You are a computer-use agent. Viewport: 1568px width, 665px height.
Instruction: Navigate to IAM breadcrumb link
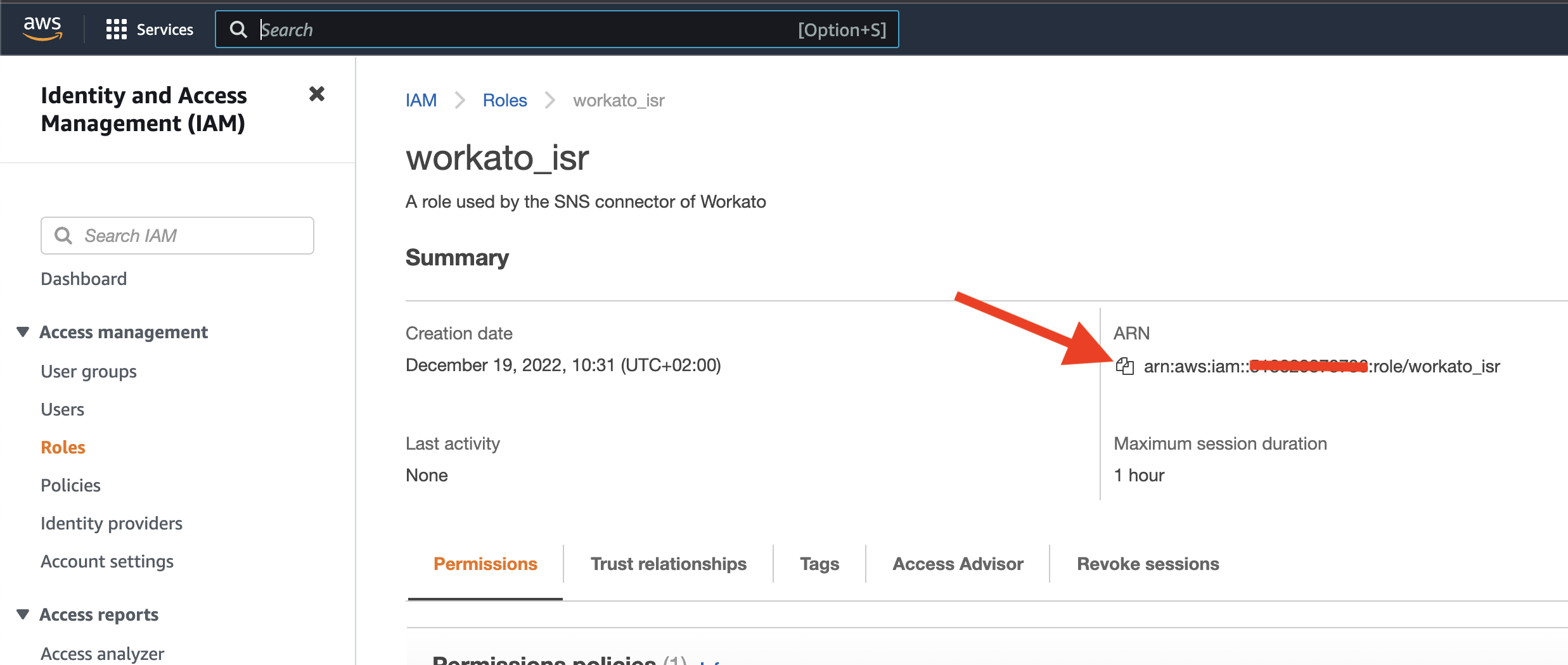tap(421, 100)
